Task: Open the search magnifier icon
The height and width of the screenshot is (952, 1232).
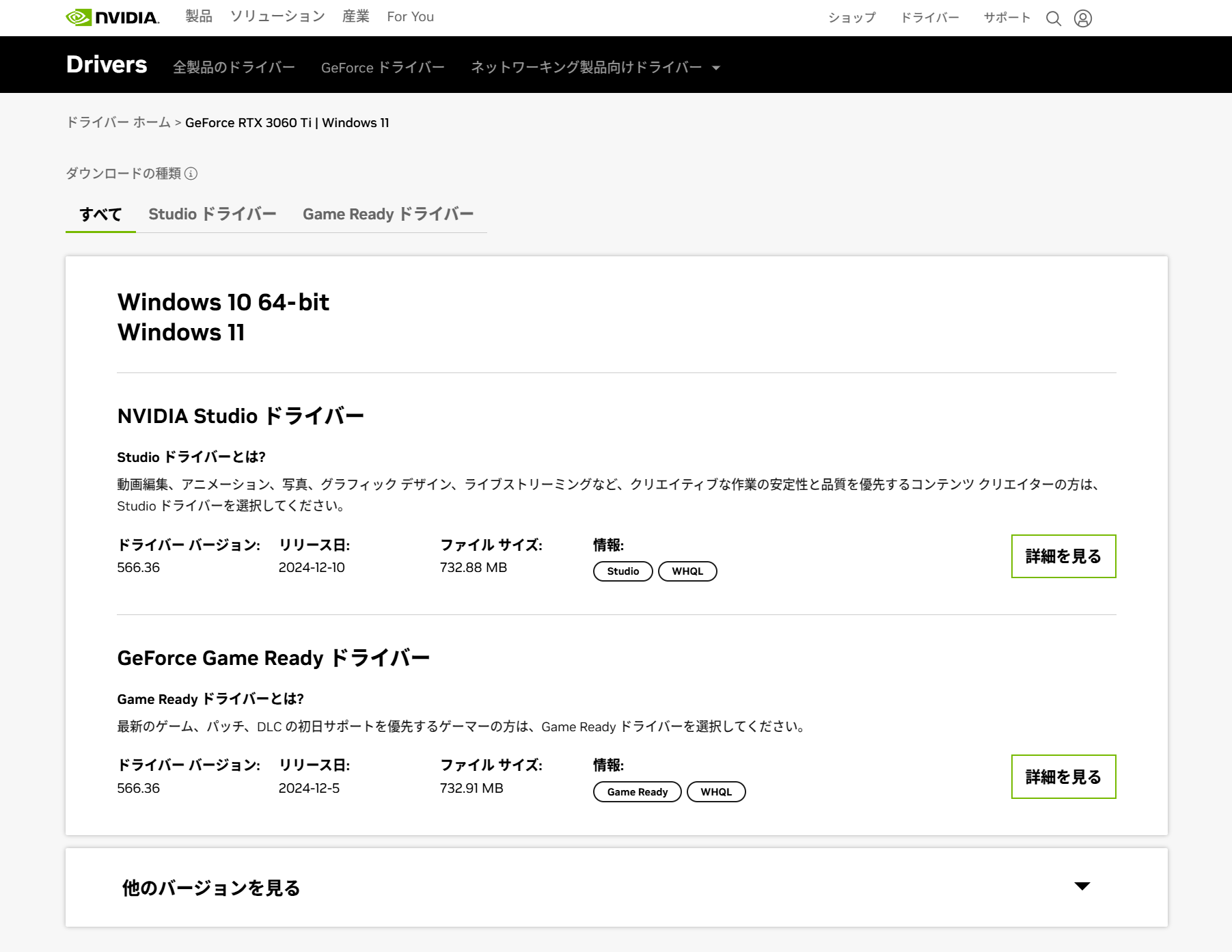Action: click(x=1054, y=18)
